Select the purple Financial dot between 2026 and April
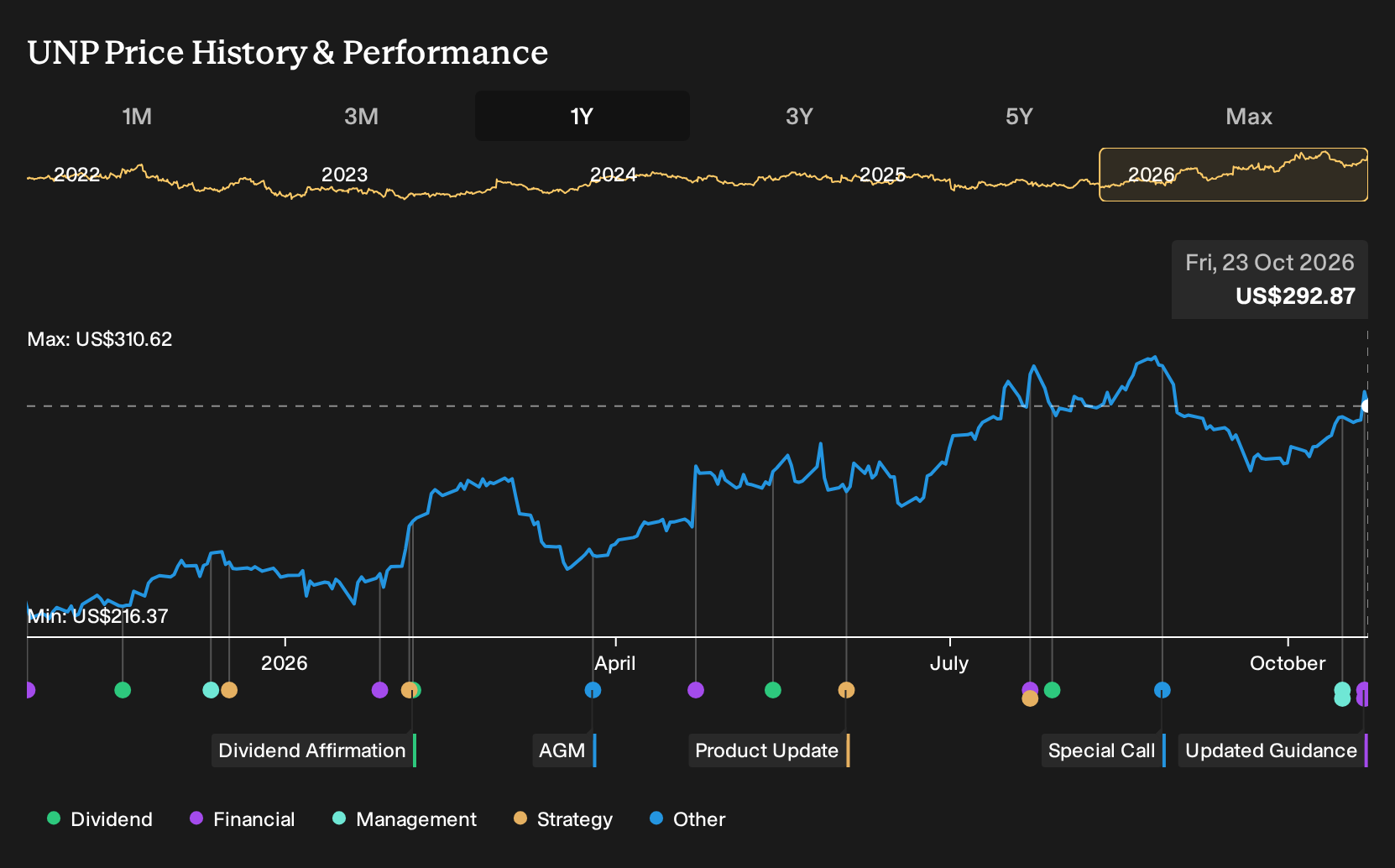 coord(379,690)
